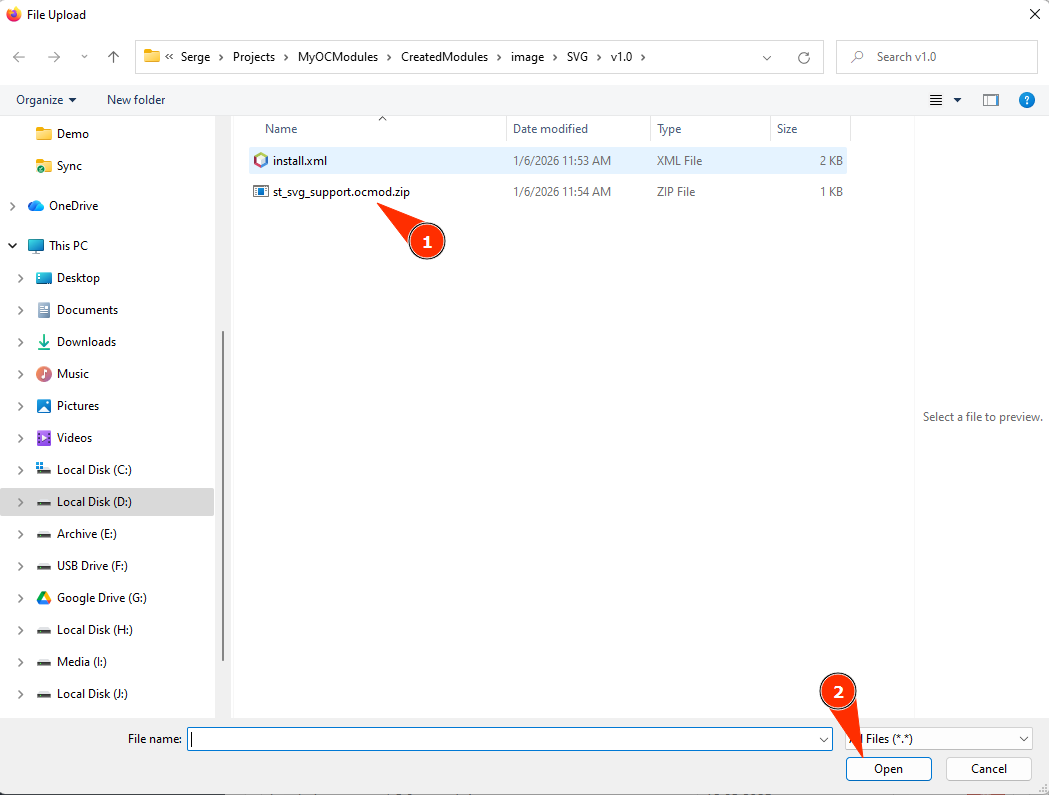Expand Local Disk (D:) tree node
Viewport: 1049px width, 795px height.
pos(20,502)
